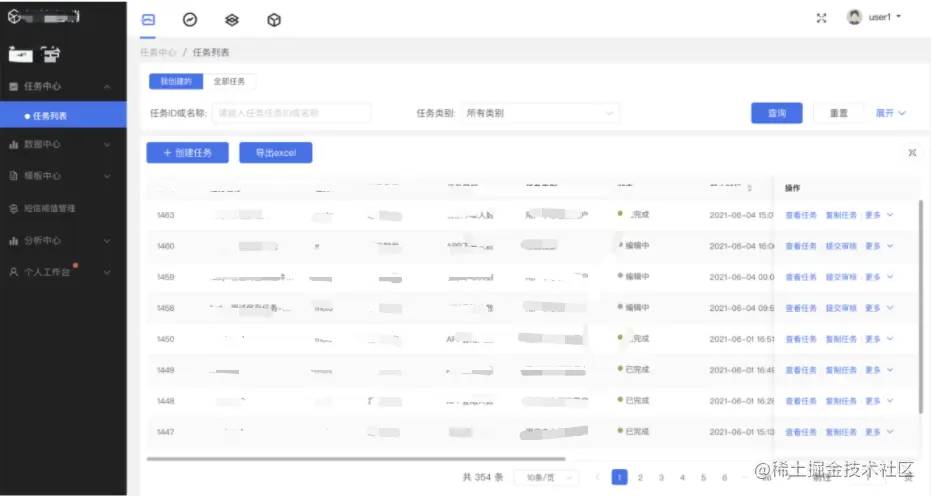931x496 pixels.
Task: Open 更多 dropdown for task 1459
Action: pyautogui.click(x=879, y=277)
